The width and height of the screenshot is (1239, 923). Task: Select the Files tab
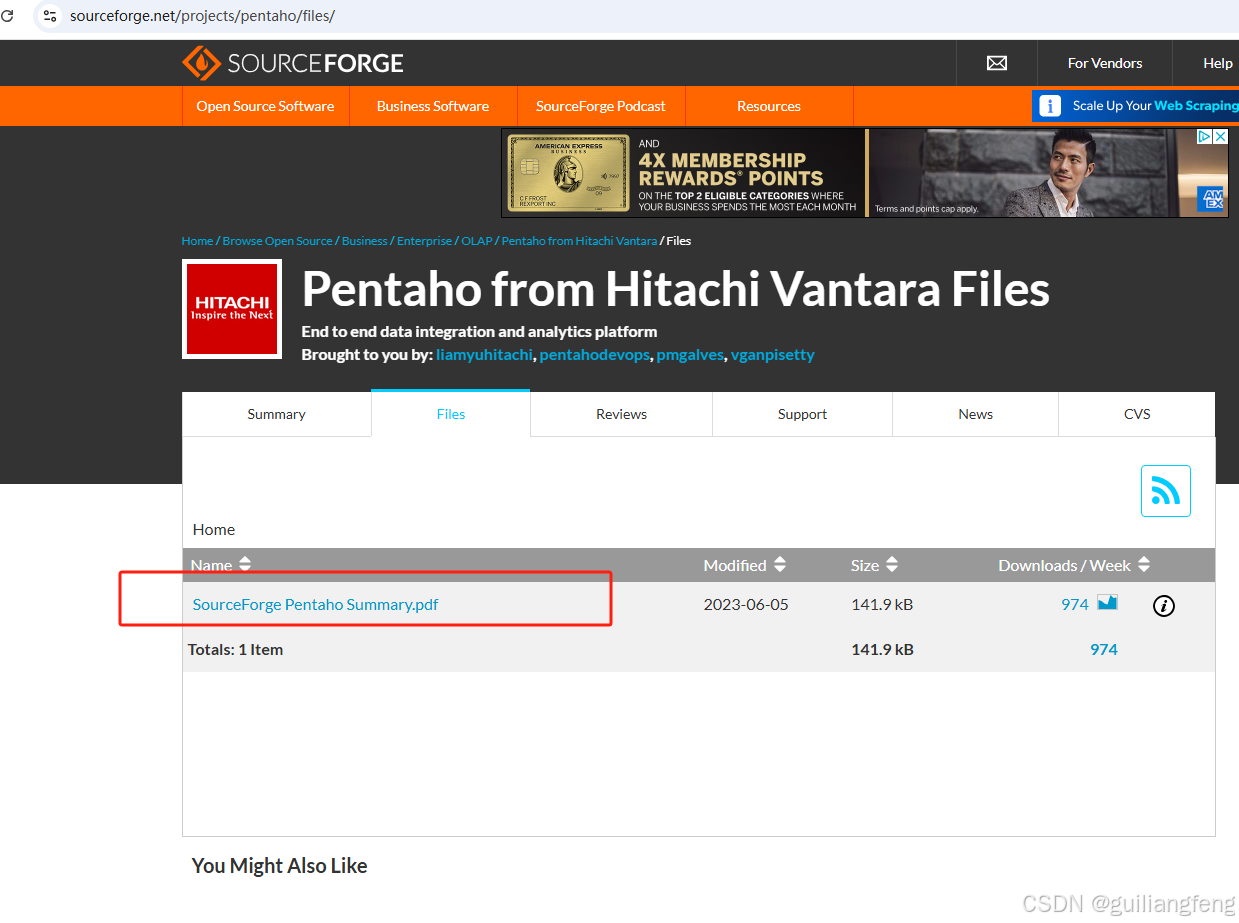[451, 414]
